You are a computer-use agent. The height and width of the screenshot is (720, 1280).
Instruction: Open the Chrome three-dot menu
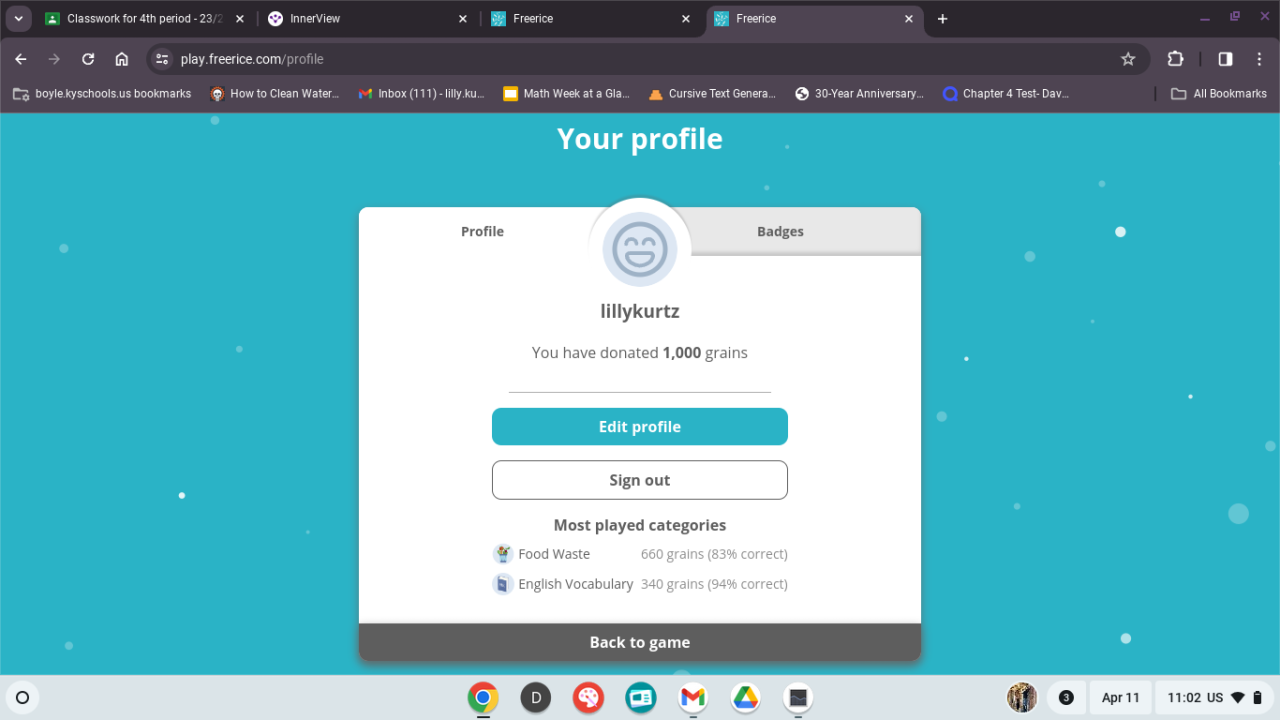point(1259,59)
